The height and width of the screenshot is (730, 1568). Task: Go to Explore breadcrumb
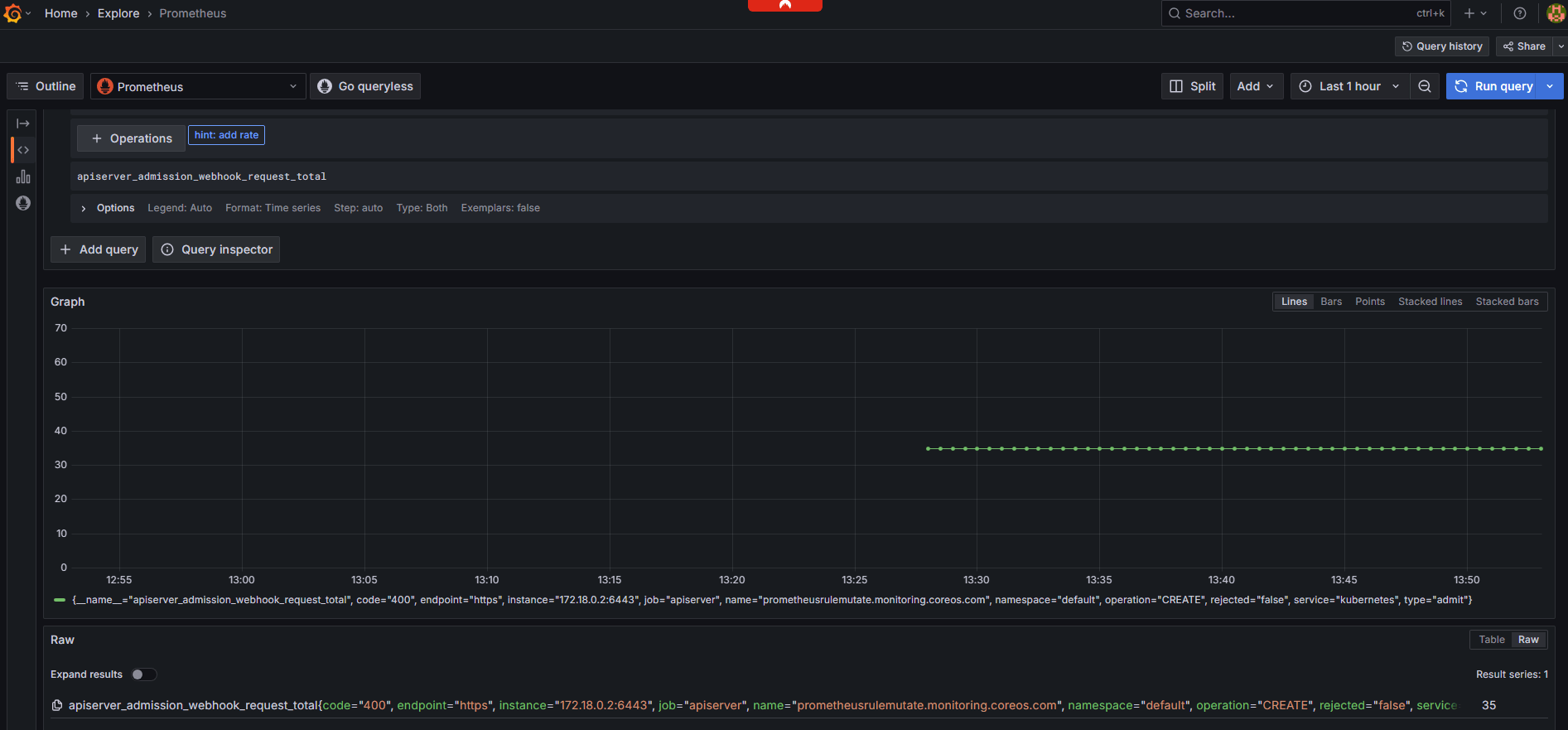118,13
